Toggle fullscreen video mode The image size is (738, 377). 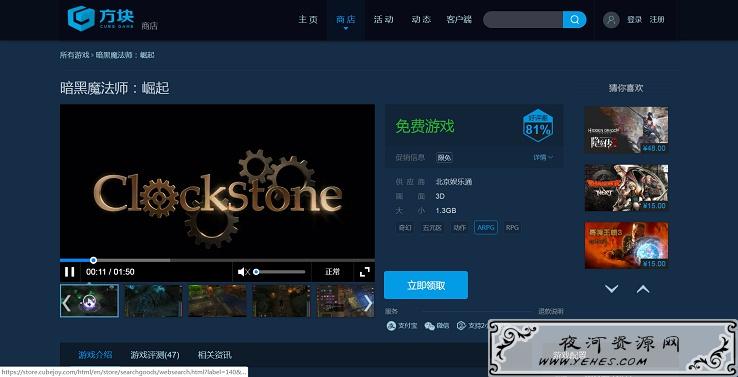pos(365,272)
